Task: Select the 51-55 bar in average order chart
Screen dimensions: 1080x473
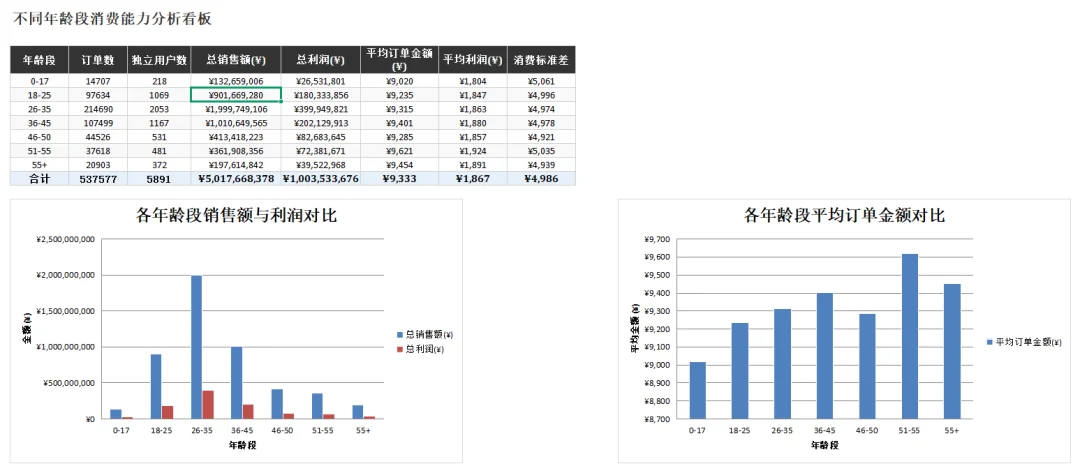Action: [x=910, y=336]
